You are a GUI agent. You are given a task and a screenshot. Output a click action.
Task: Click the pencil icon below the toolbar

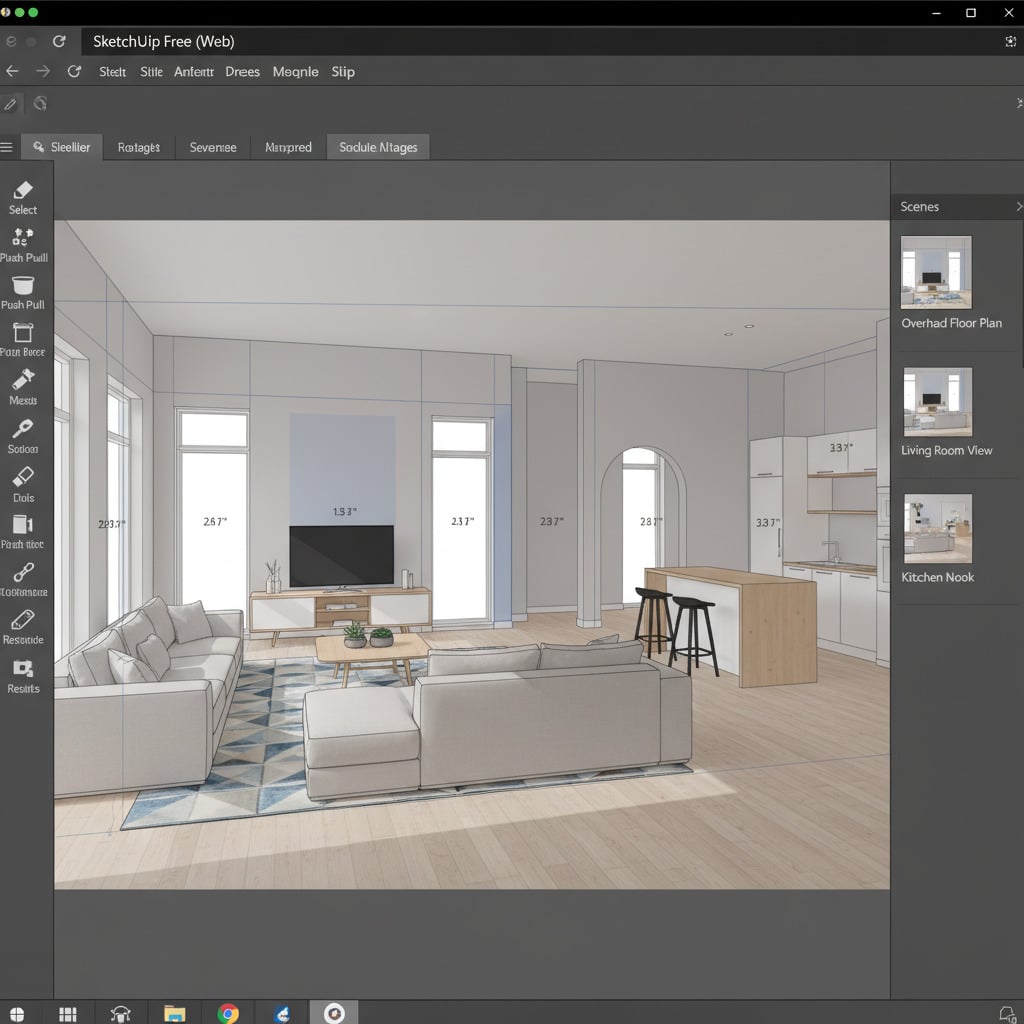tap(10, 103)
